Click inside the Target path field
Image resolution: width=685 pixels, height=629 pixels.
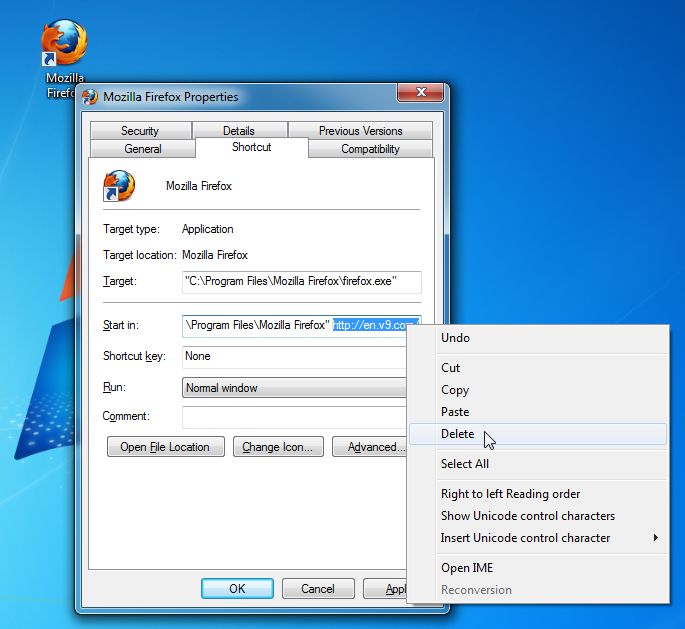pos(301,281)
